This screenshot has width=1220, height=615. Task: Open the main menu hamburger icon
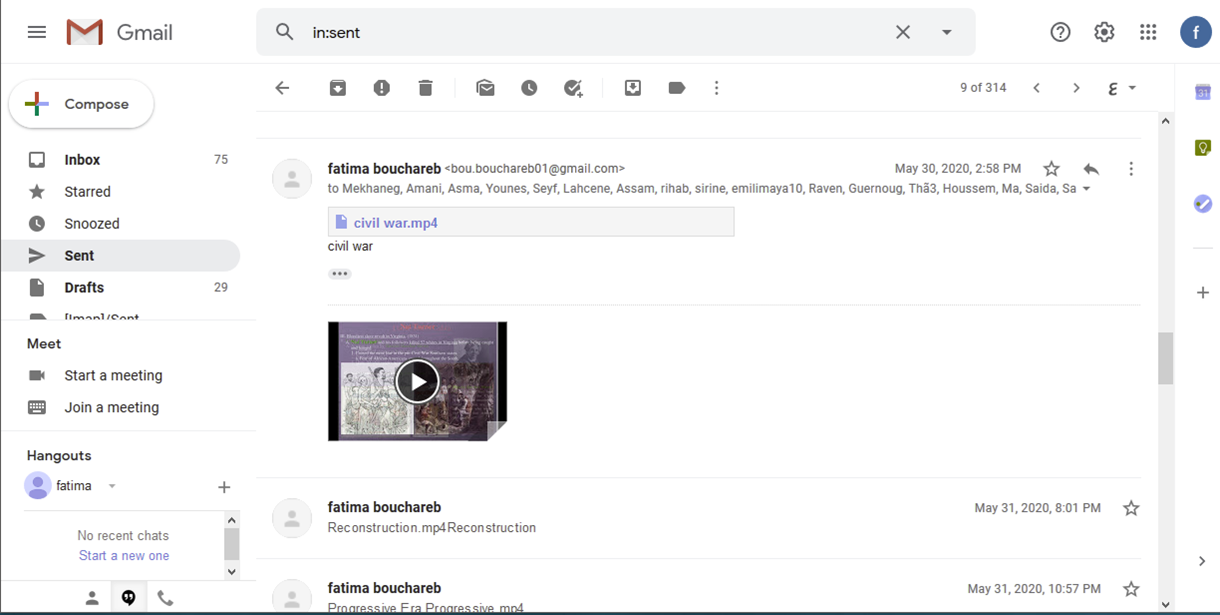tap(37, 32)
